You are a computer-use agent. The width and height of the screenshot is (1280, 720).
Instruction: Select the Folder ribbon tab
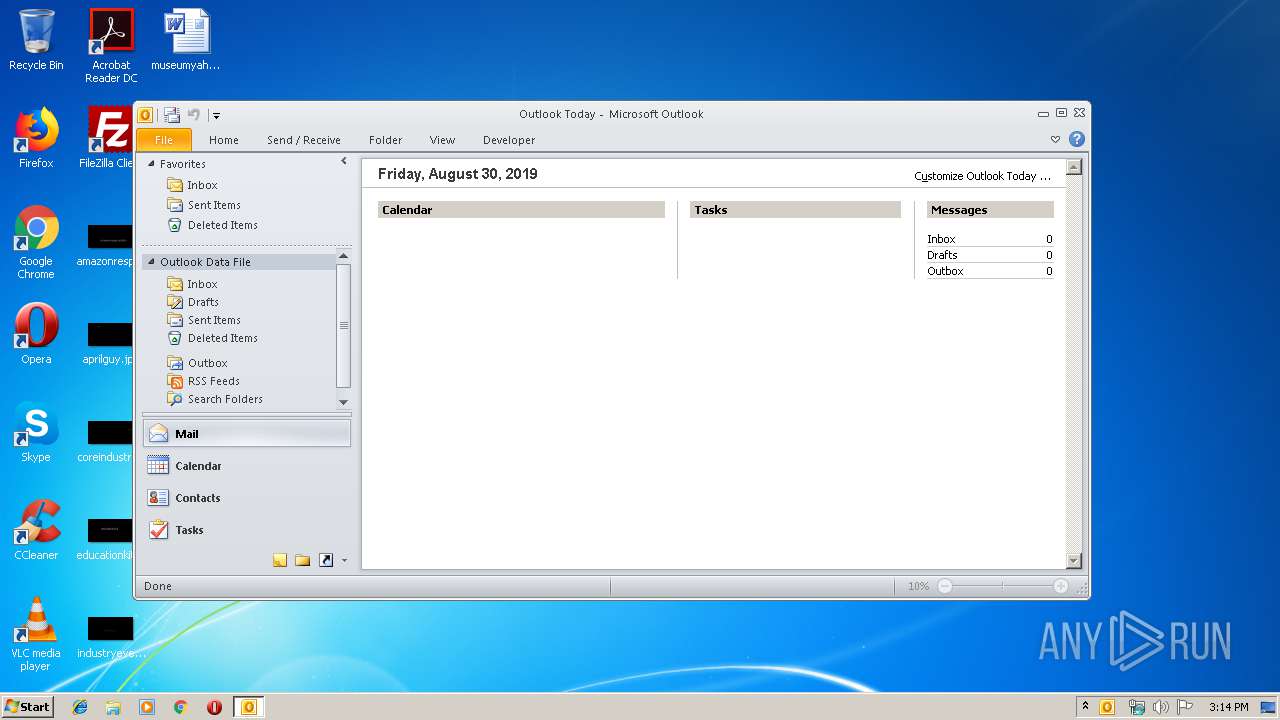(x=385, y=140)
